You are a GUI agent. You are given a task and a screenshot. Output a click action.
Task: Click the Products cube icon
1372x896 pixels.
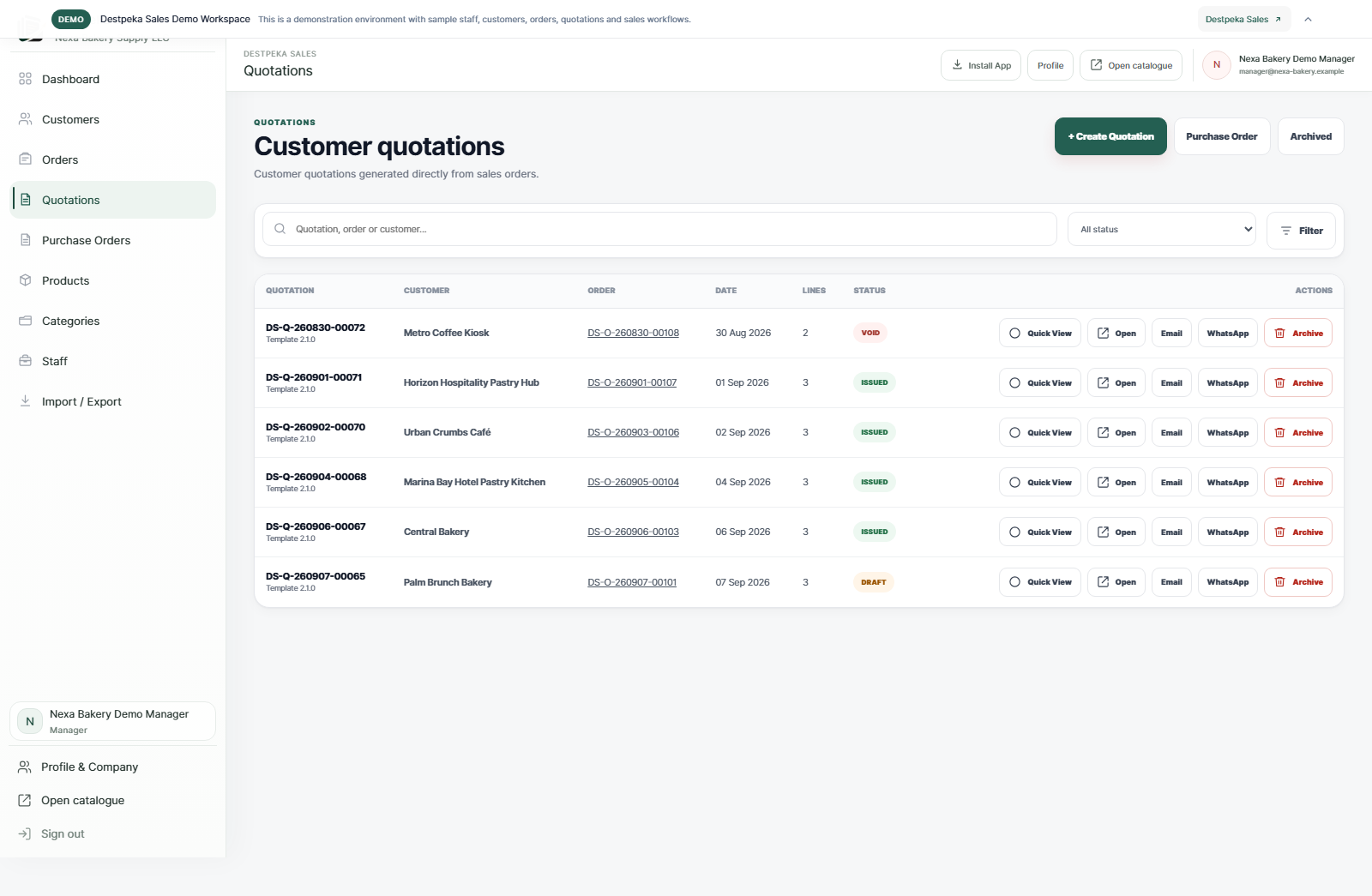25,280
